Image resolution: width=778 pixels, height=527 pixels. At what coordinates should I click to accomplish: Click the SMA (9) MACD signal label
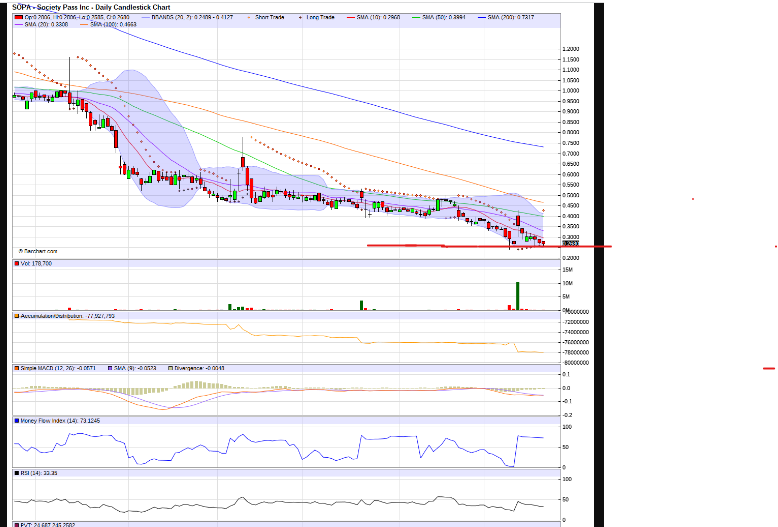[135, 368]
